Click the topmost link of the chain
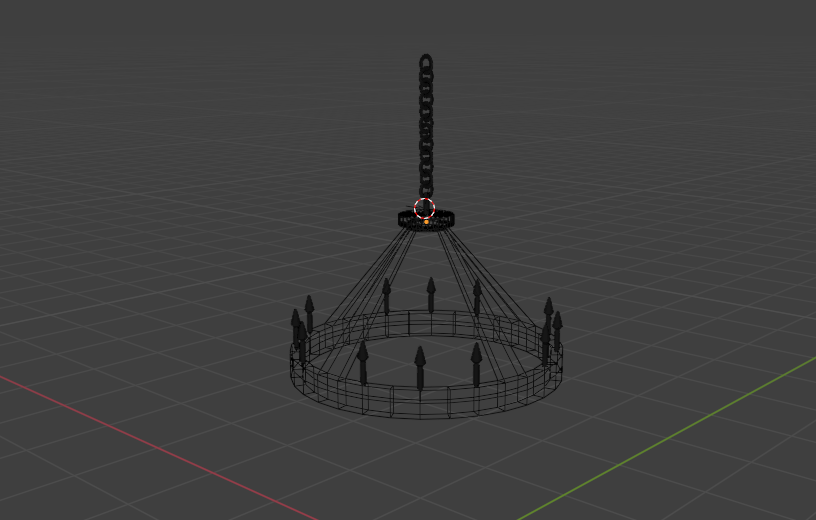The image size is (816, 520). pos(426,62)
